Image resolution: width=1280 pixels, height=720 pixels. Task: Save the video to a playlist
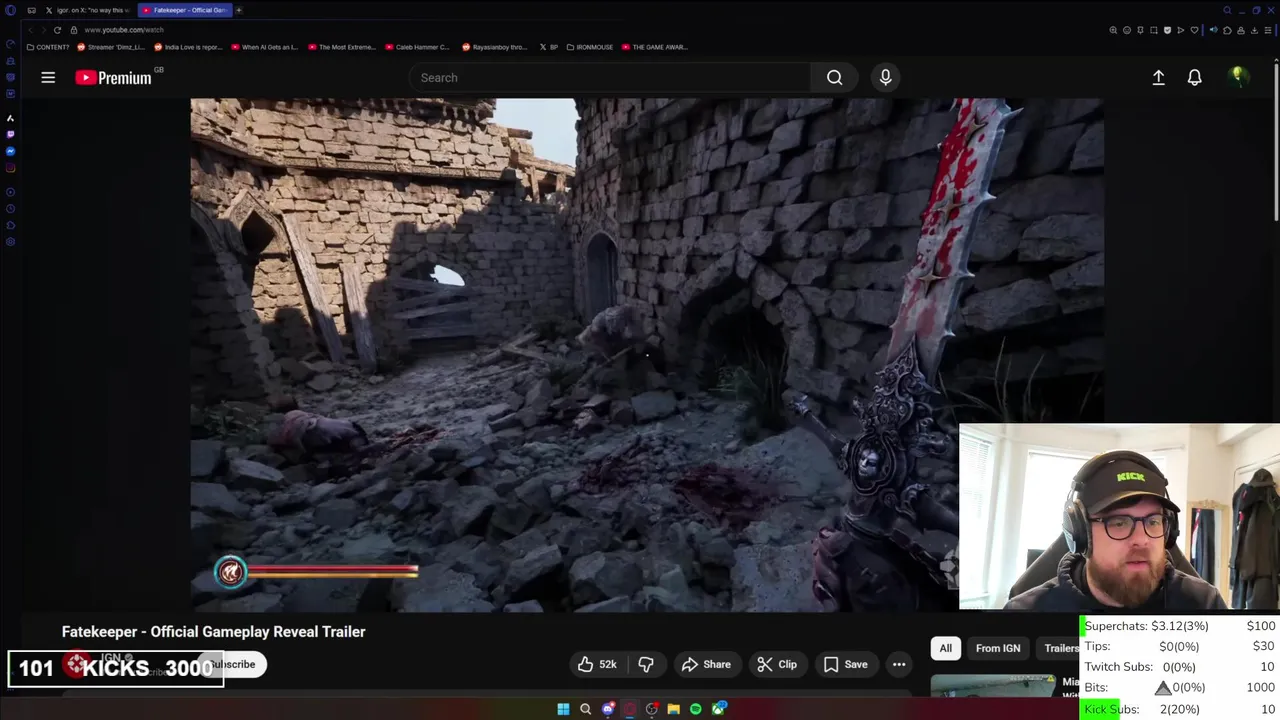846,664
